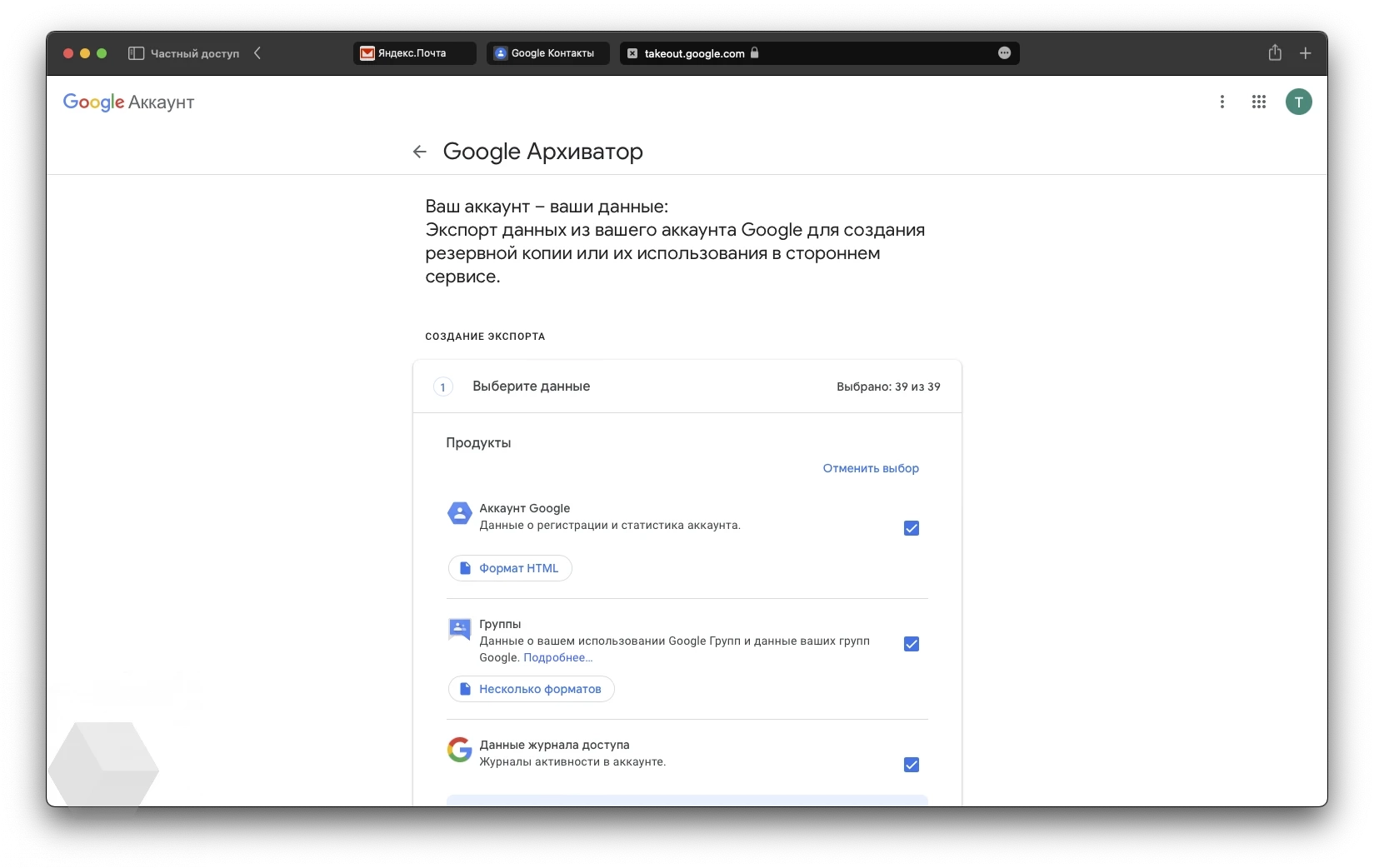
Task: Open the Google apps grid
Action: [1259, 102]
